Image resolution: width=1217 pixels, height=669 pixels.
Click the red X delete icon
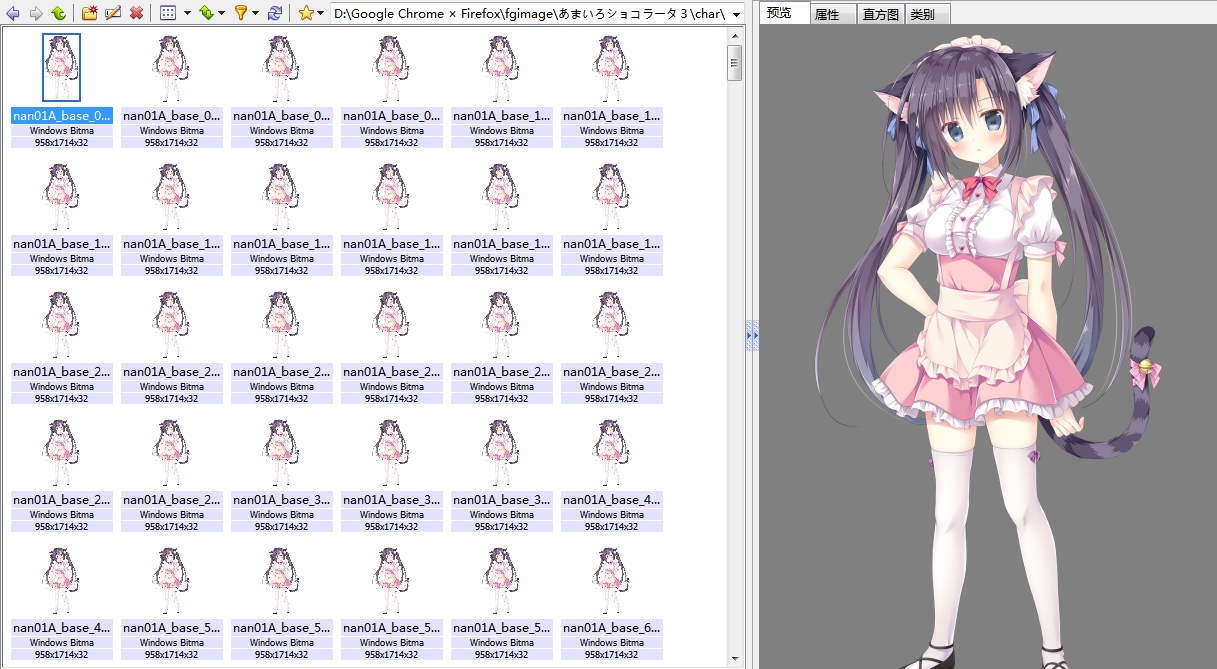pos(136,13)
